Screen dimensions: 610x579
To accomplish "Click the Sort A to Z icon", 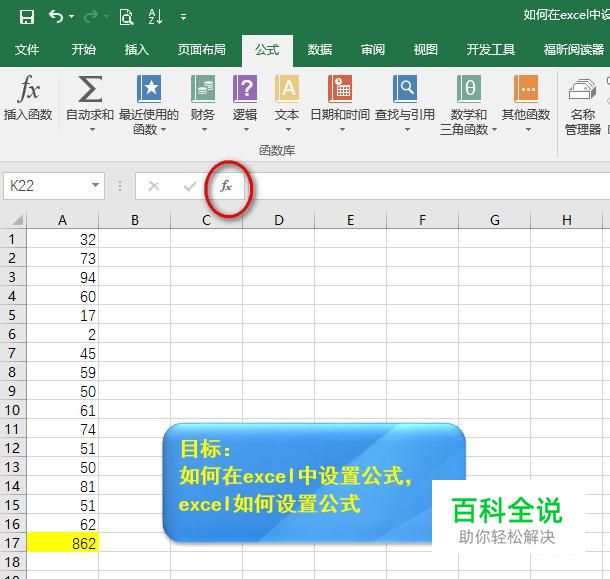I will pos(155,17).
